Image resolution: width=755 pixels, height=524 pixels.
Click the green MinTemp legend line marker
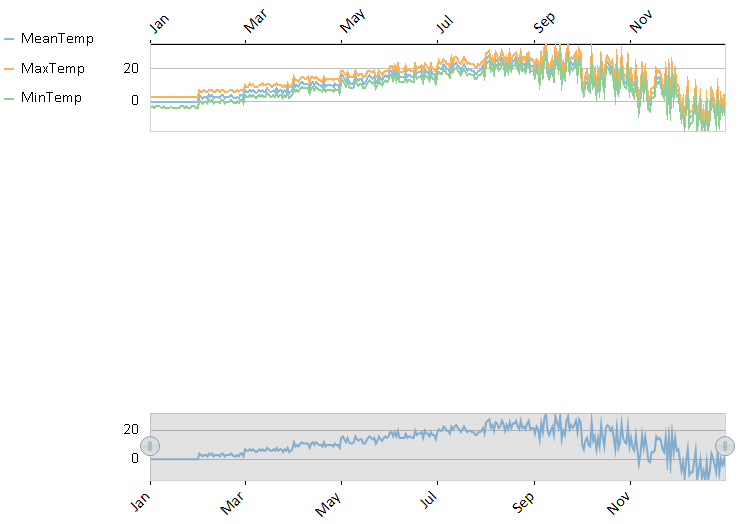coord(10,98)
